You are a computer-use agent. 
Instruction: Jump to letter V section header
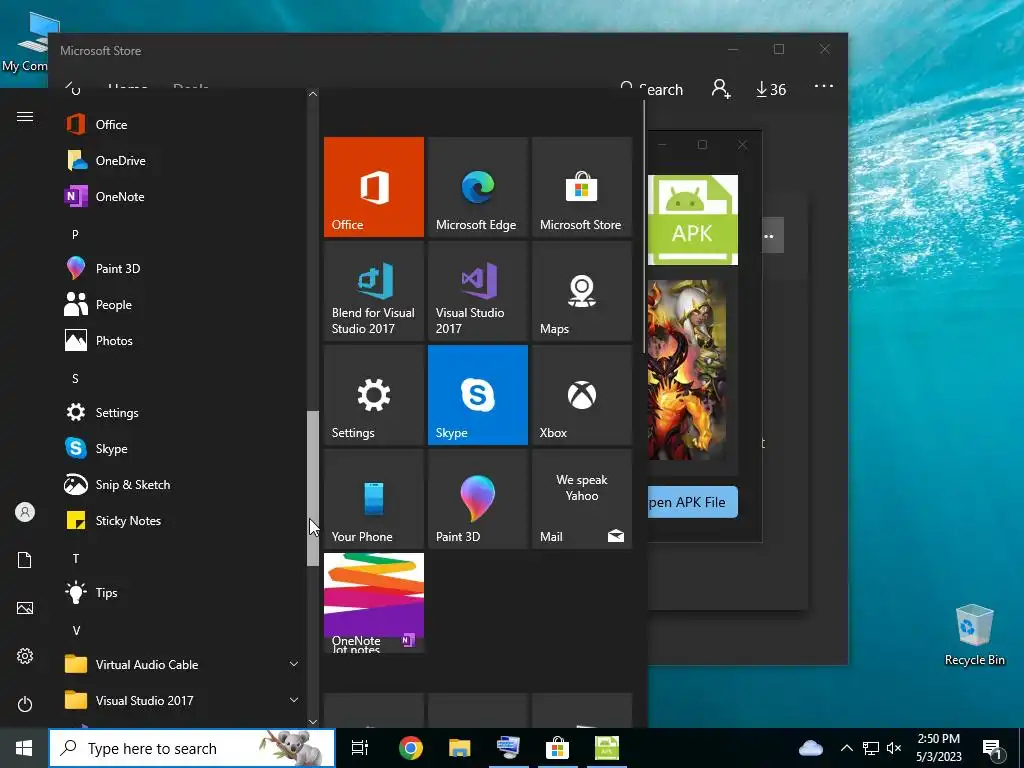(x=76, y=630)
